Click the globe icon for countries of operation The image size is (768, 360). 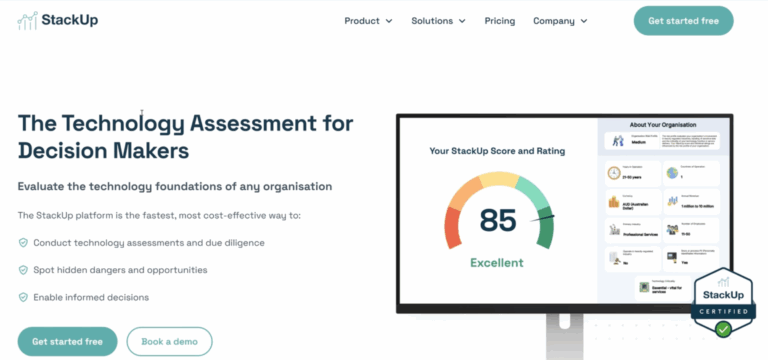click(672, 173)
